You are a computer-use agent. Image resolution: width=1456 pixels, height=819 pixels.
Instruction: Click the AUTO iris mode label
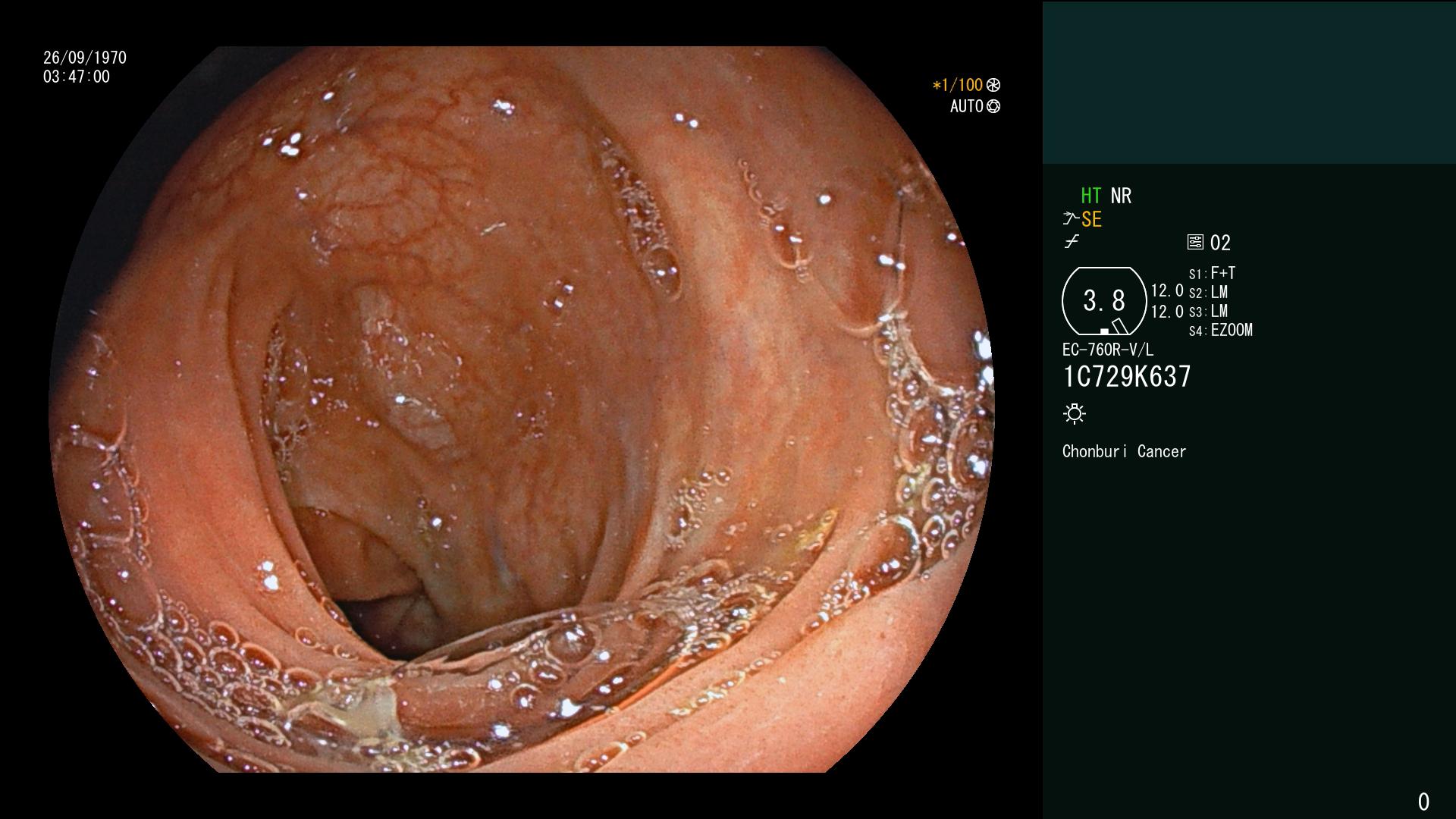point(967,106)
